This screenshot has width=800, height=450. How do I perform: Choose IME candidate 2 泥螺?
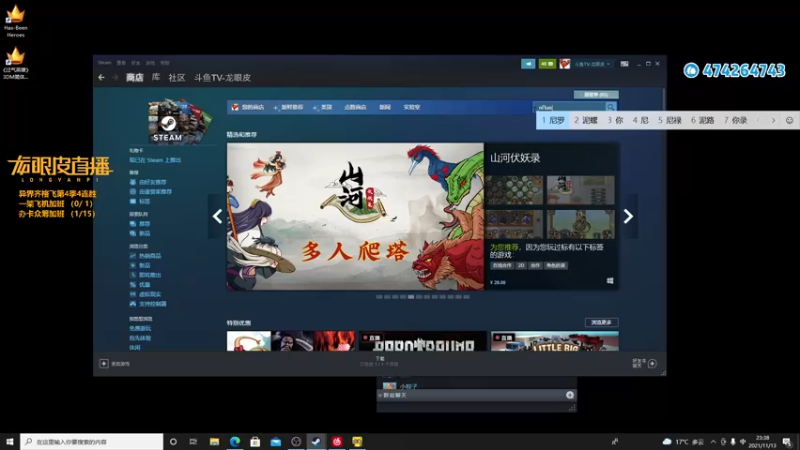[586, 120]
